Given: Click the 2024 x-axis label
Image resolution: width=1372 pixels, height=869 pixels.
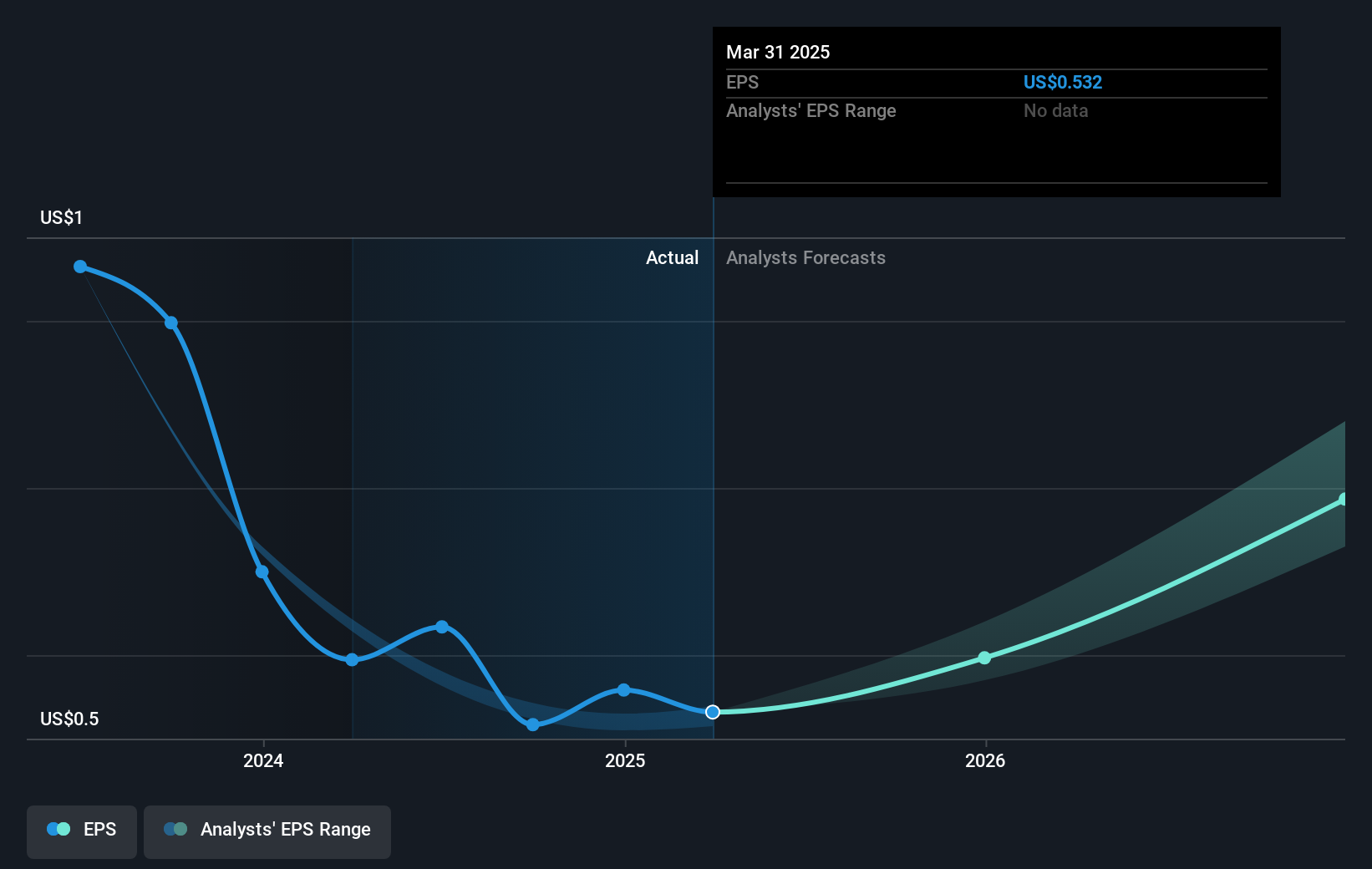Looking at the screenshot, I should pos(263,760).
